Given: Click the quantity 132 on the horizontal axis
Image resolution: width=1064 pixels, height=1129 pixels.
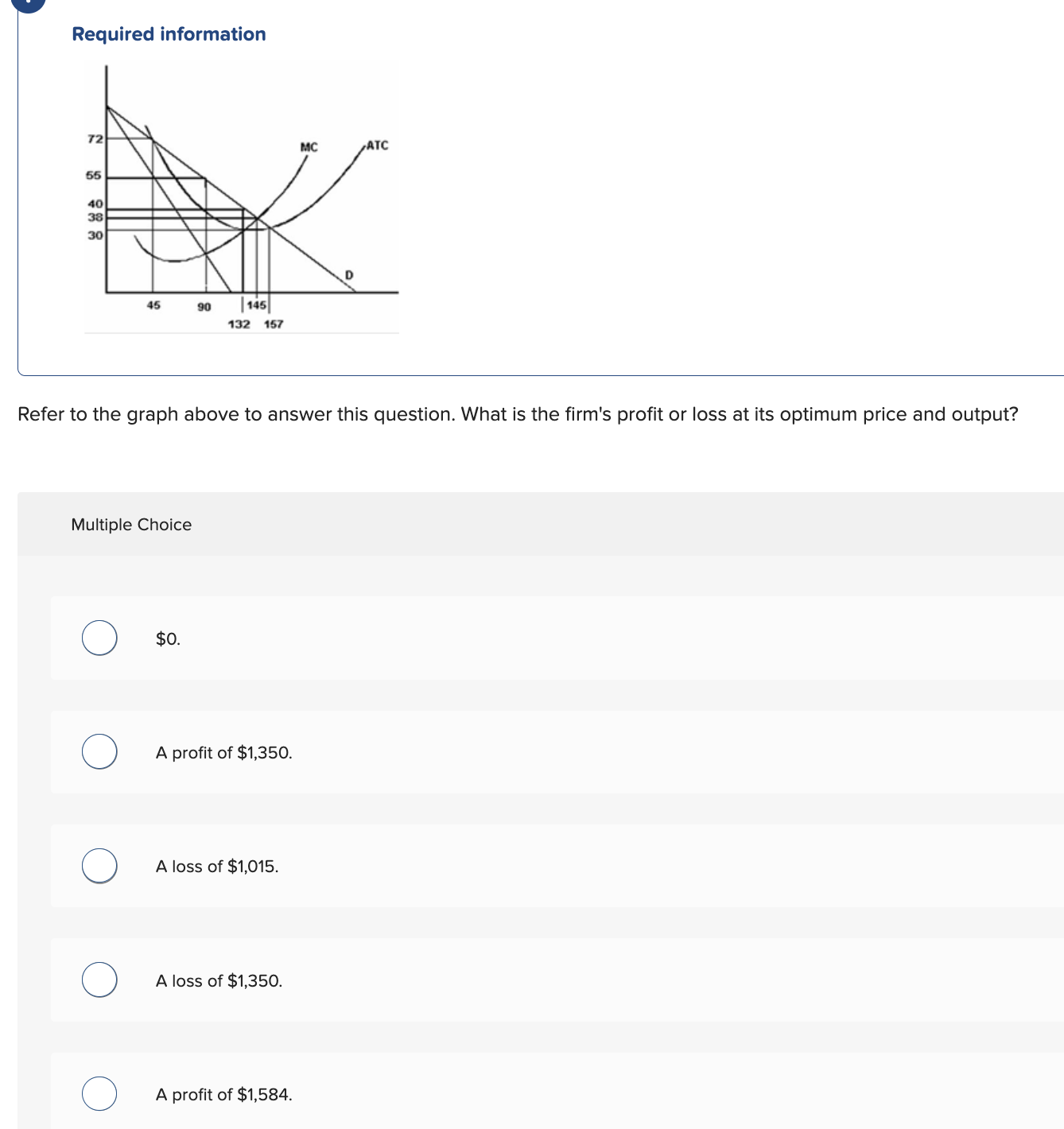Looking at the screenshot, I should pos(239,324).
